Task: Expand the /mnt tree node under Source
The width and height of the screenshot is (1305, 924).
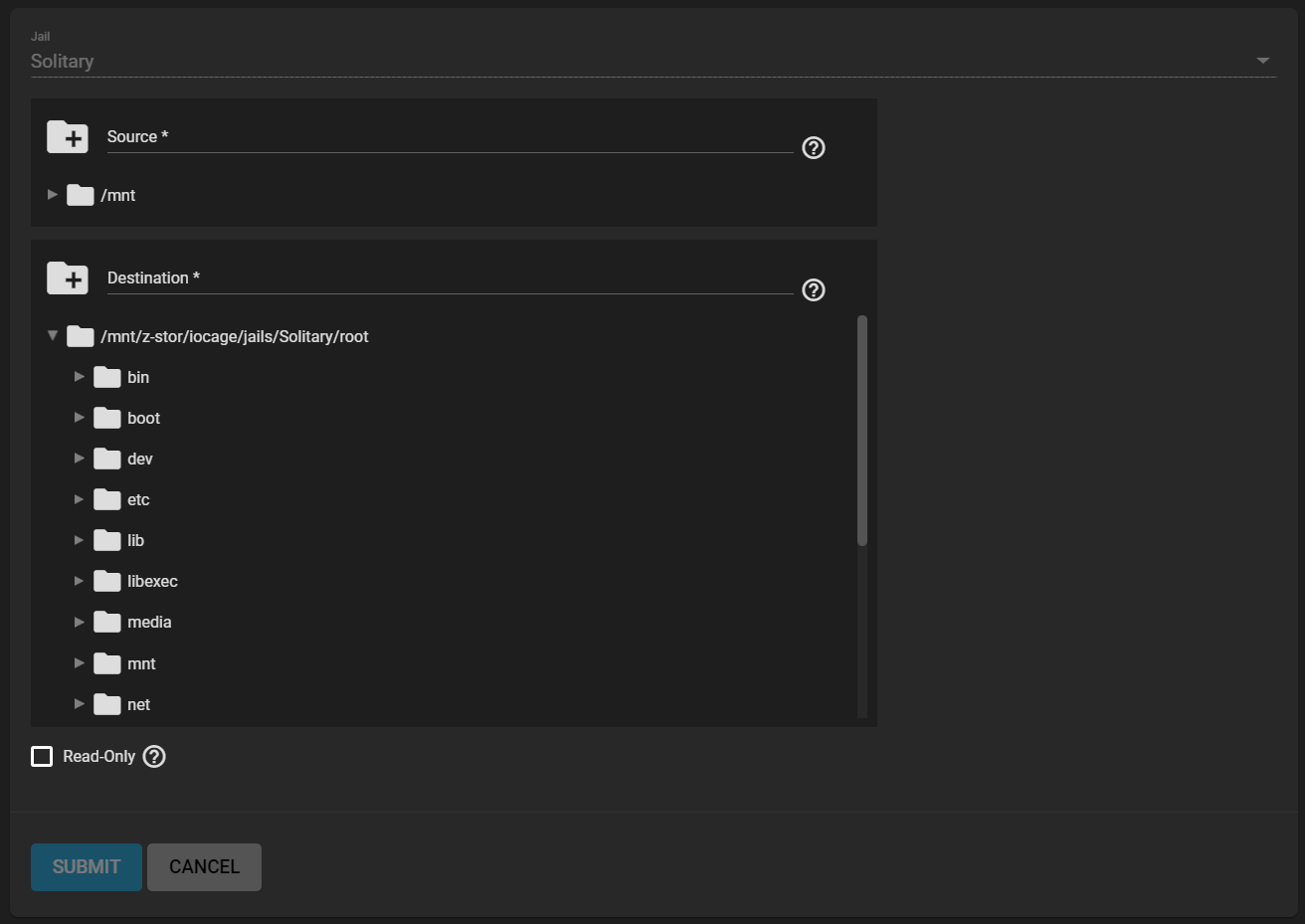Action: point(53,195)
